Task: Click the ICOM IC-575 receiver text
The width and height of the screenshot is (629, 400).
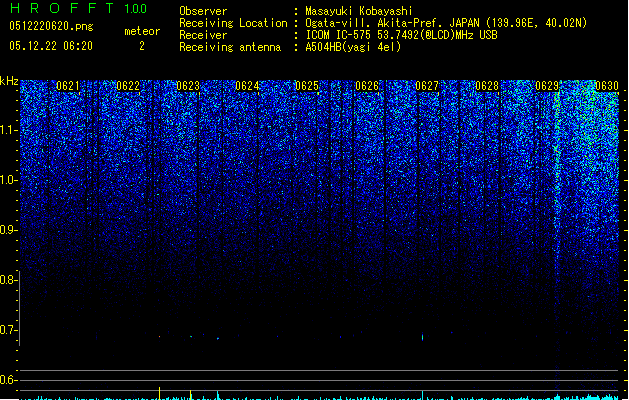Action: click(x=402, y=35)
